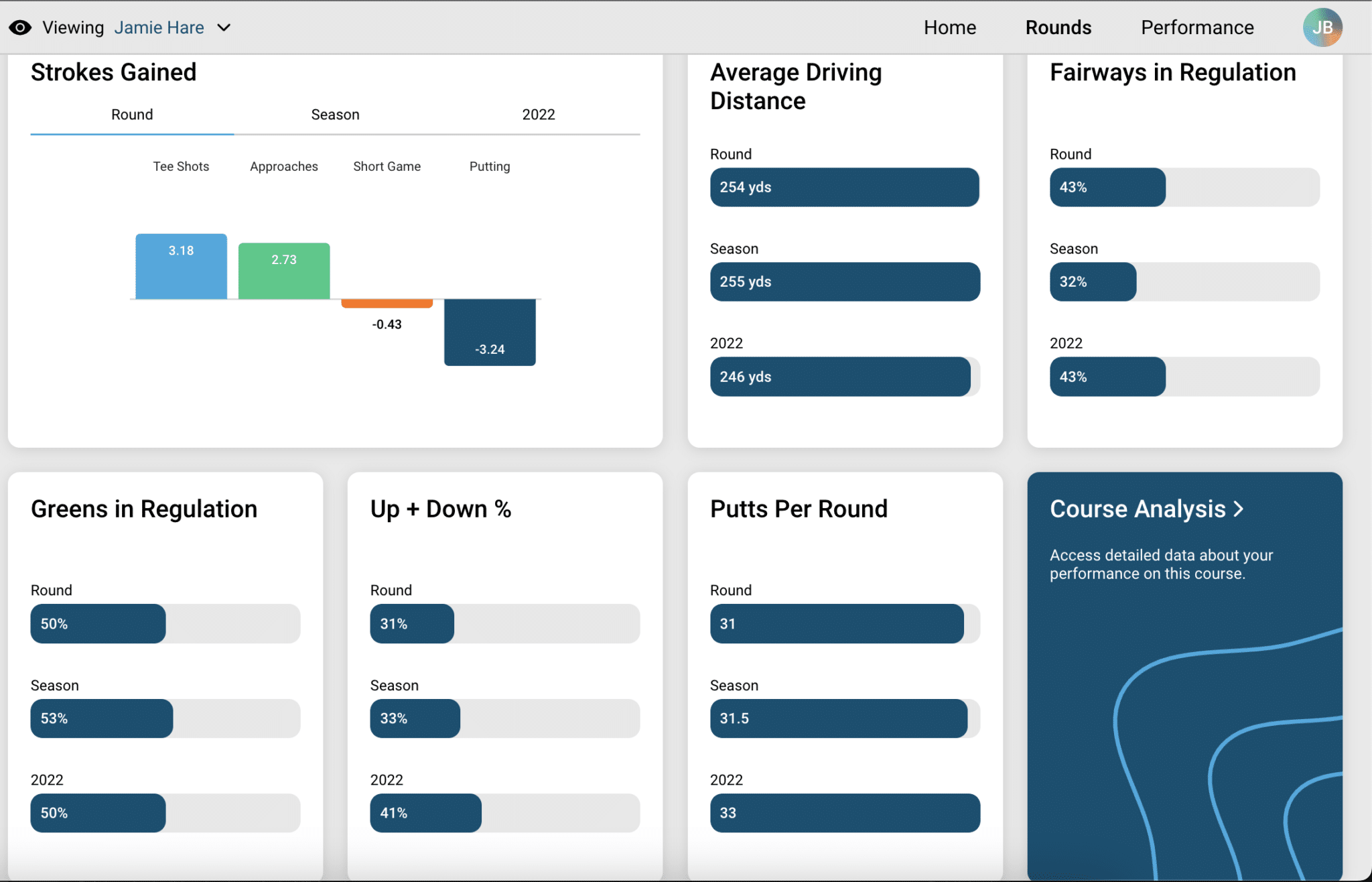Open the Rounds navigation item

tap(1058, 27)
